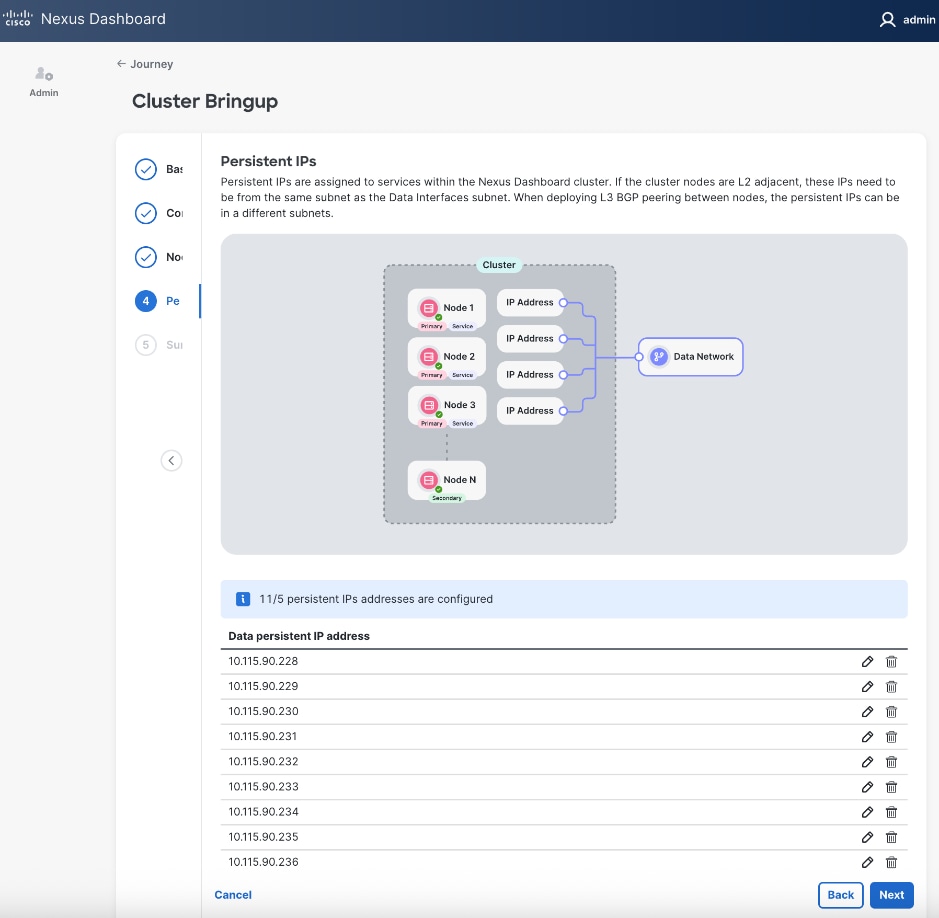This screenshot has height=918, width=939.
Task: Delete the 10.115.90.236 persistent IP
Action: tap(891, 862)
